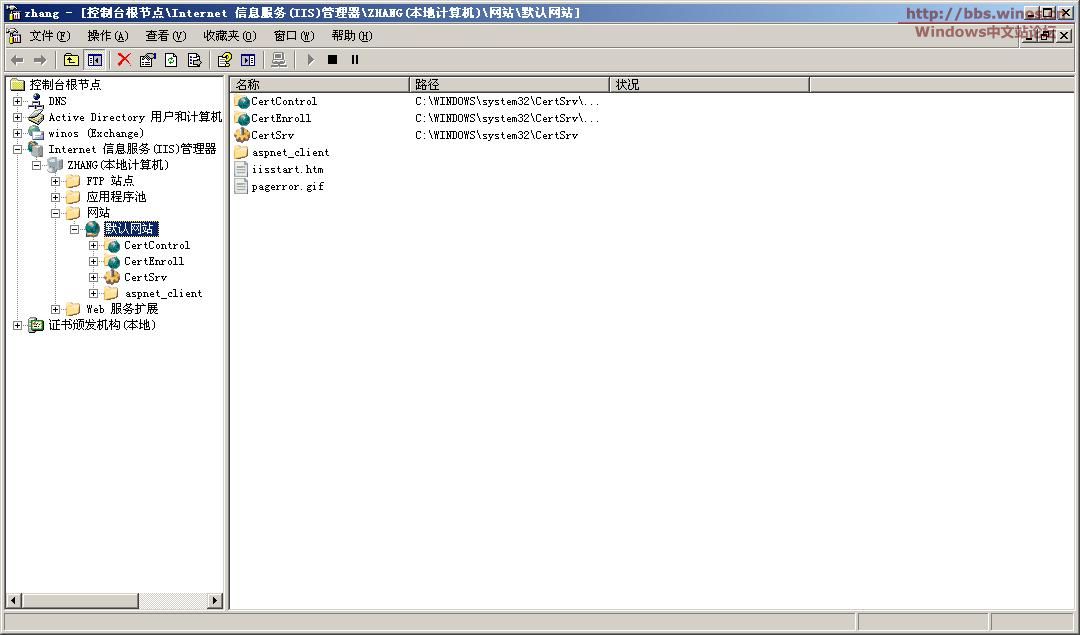Click the red Delete toolbar icon
1080x635 pixels.
124,60
